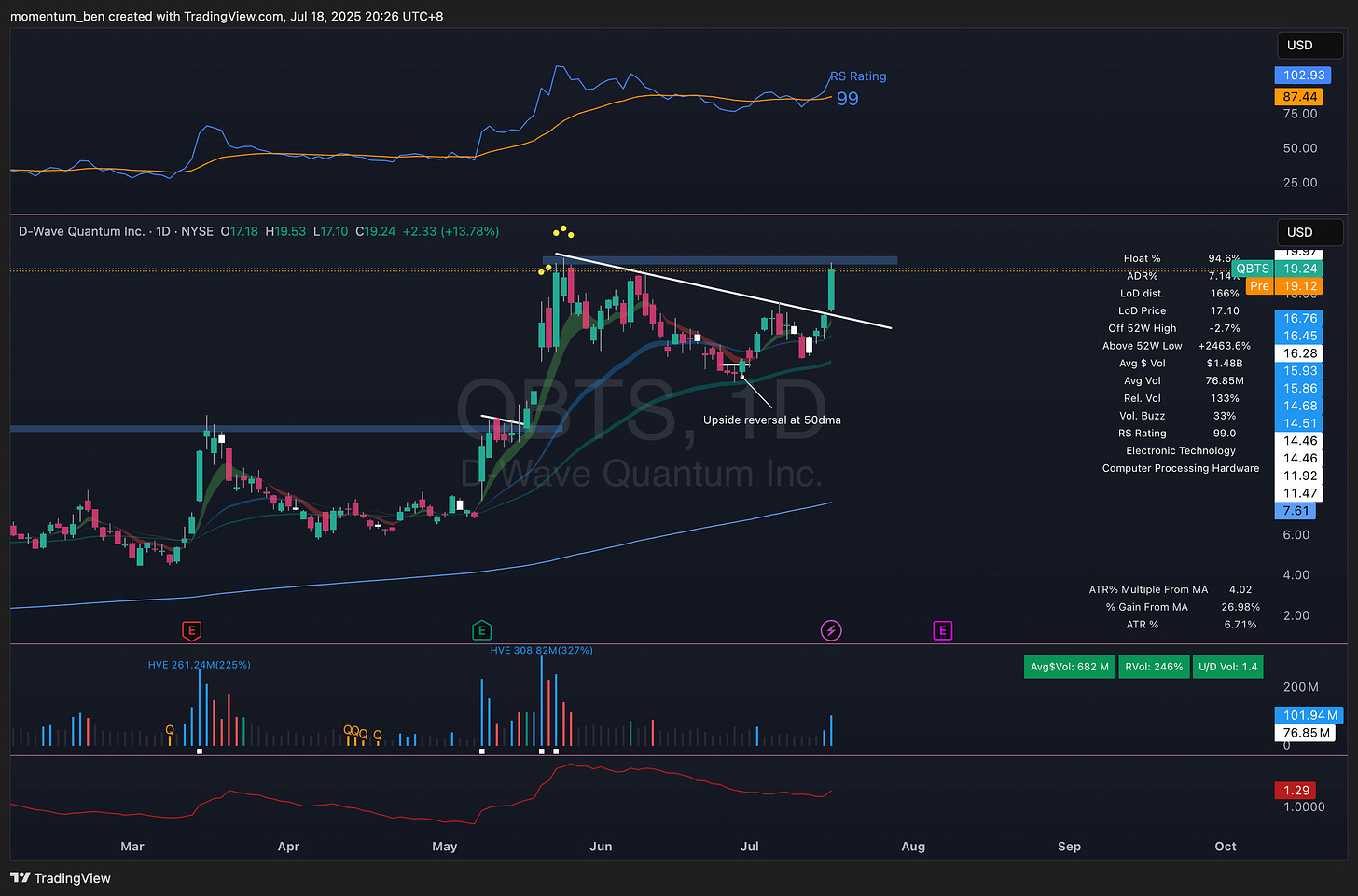Screen dimensions: 1358x896
Task: Click the RVol: 246% badge
Action: tap(1154, 667)
